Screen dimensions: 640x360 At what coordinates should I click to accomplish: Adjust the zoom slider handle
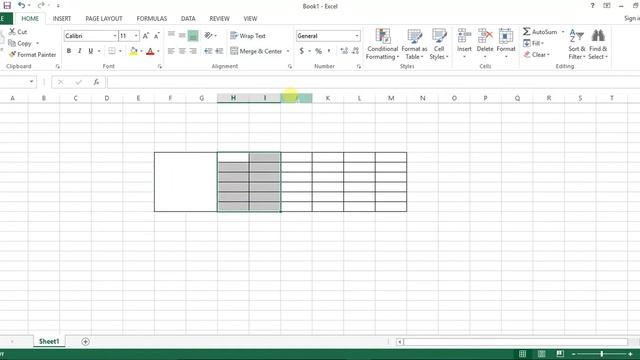(602, 354)
